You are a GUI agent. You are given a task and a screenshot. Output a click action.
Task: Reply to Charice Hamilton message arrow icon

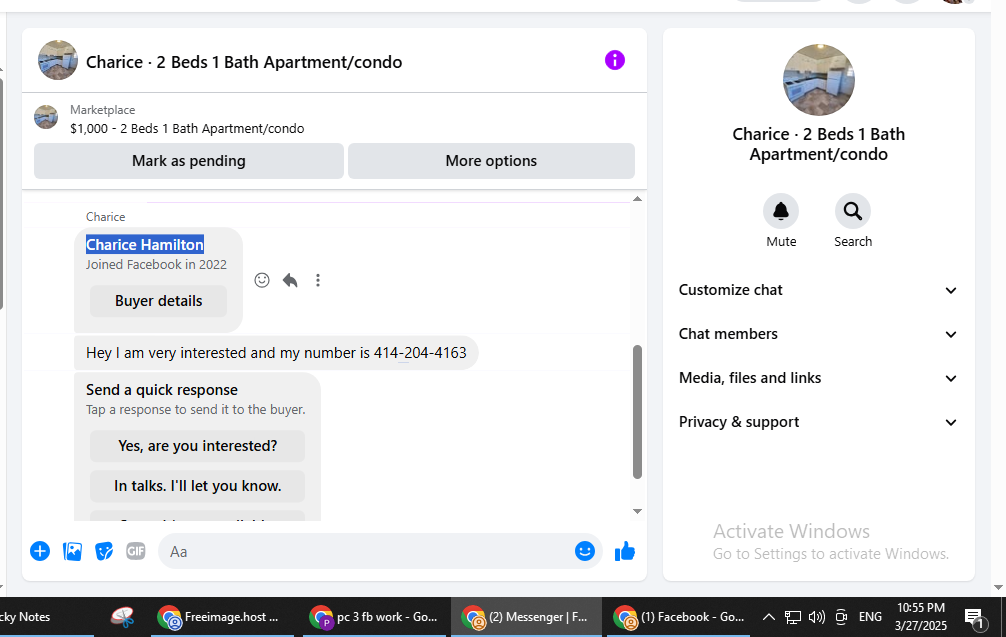(x=290, y=280)
